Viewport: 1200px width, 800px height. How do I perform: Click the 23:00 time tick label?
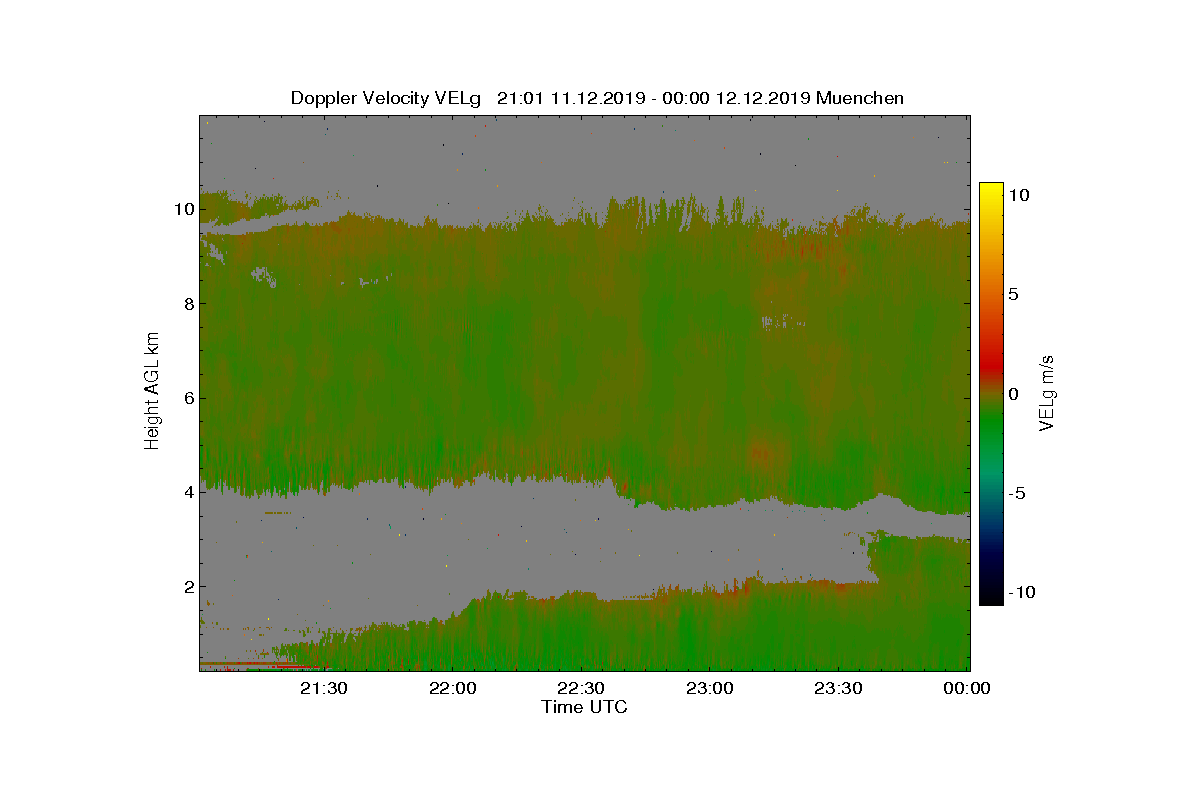(710, 689)
